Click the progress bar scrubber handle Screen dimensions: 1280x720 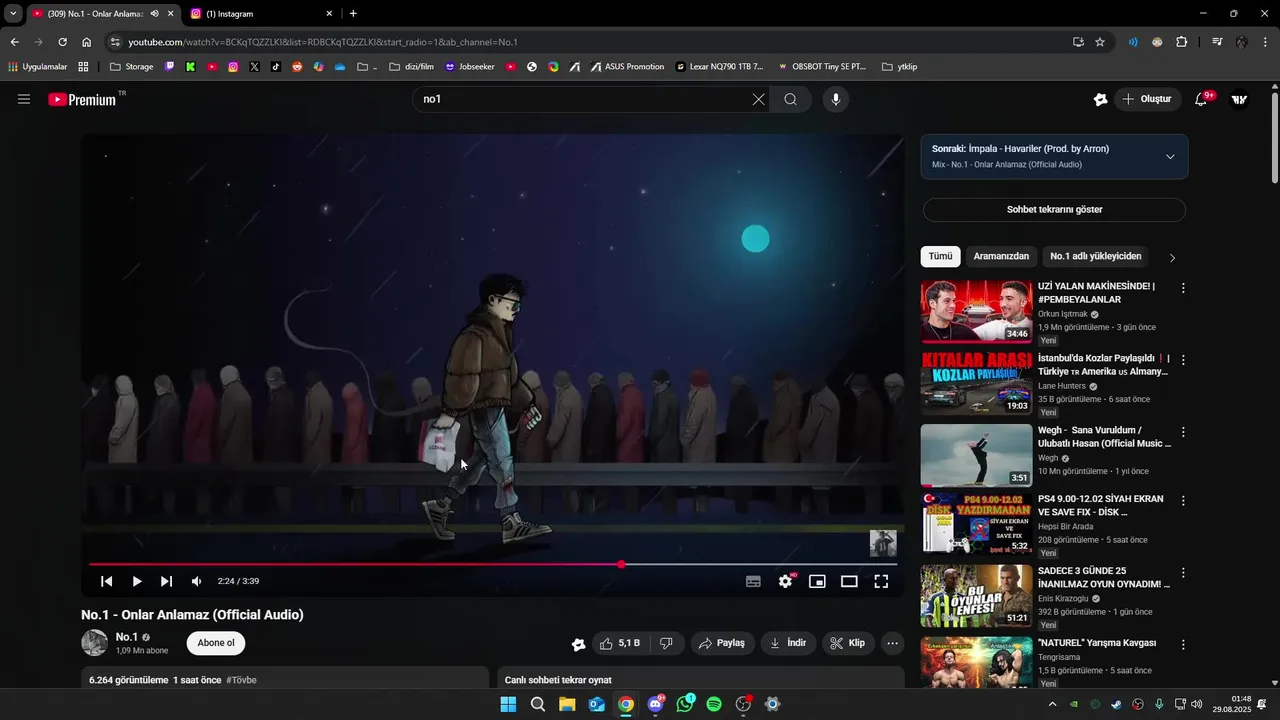tap(621, 565)
